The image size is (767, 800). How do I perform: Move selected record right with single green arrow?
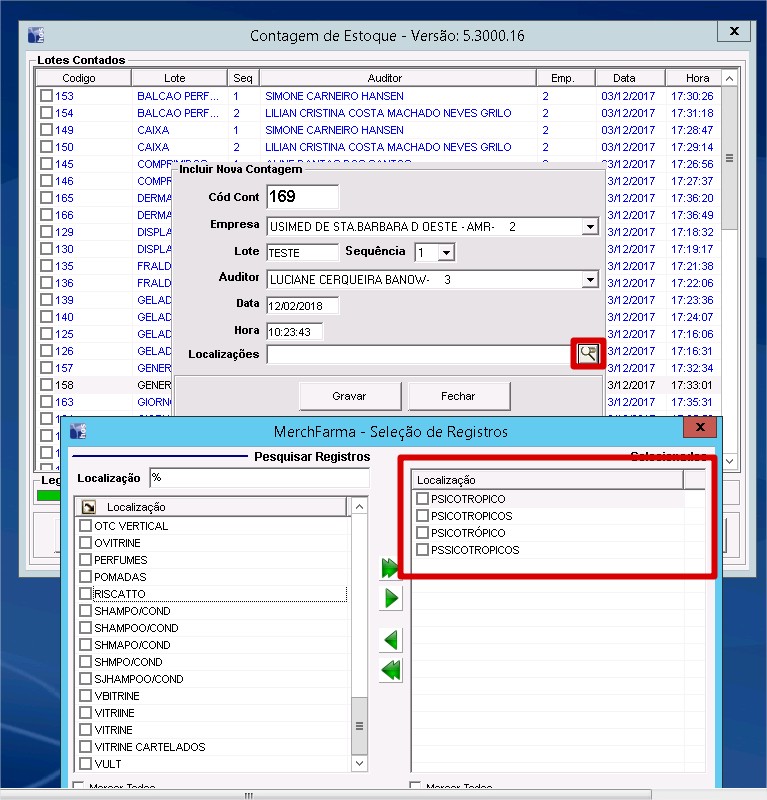391,599
